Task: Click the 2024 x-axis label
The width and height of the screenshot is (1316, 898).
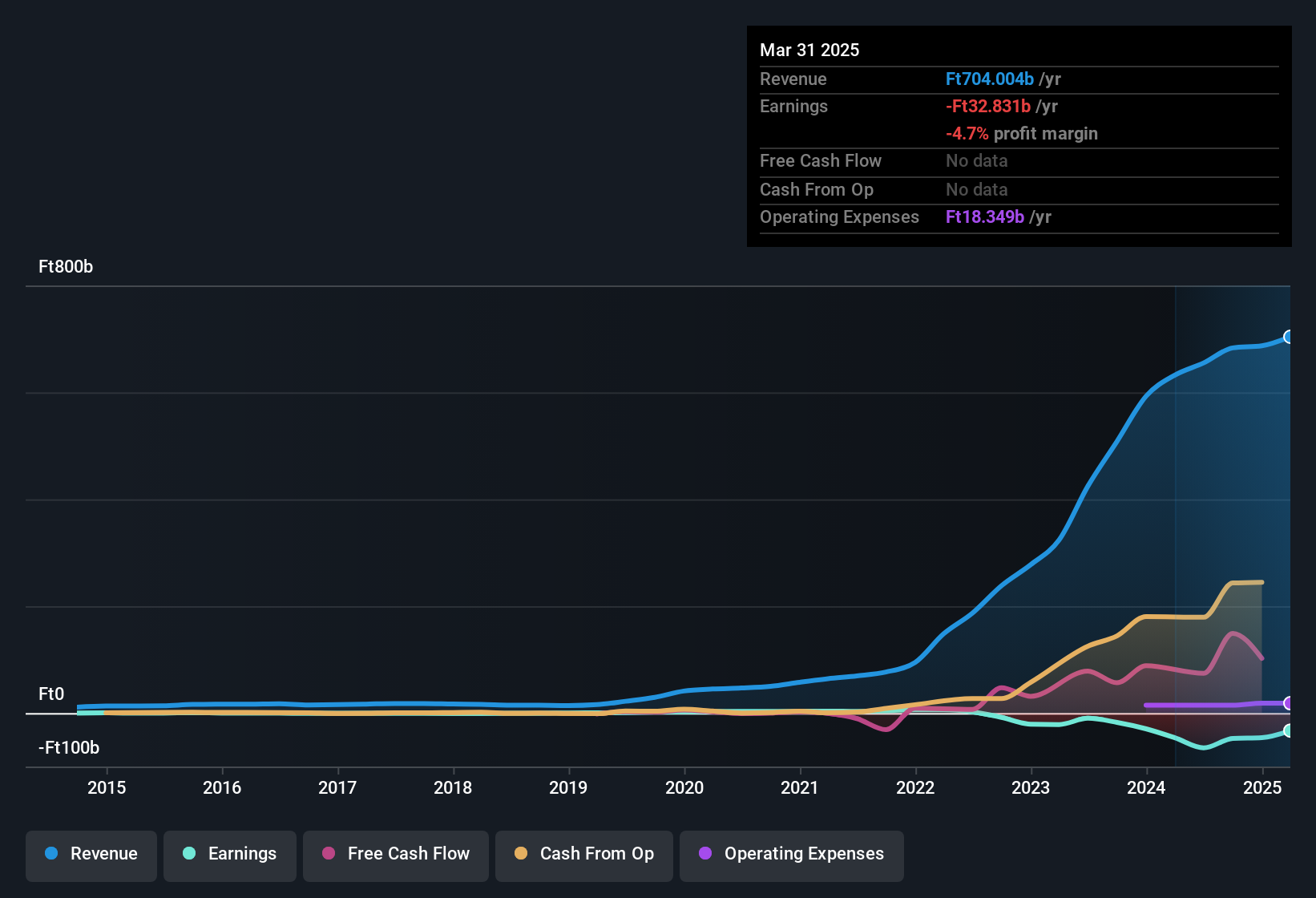Action: pos(1146,787)
